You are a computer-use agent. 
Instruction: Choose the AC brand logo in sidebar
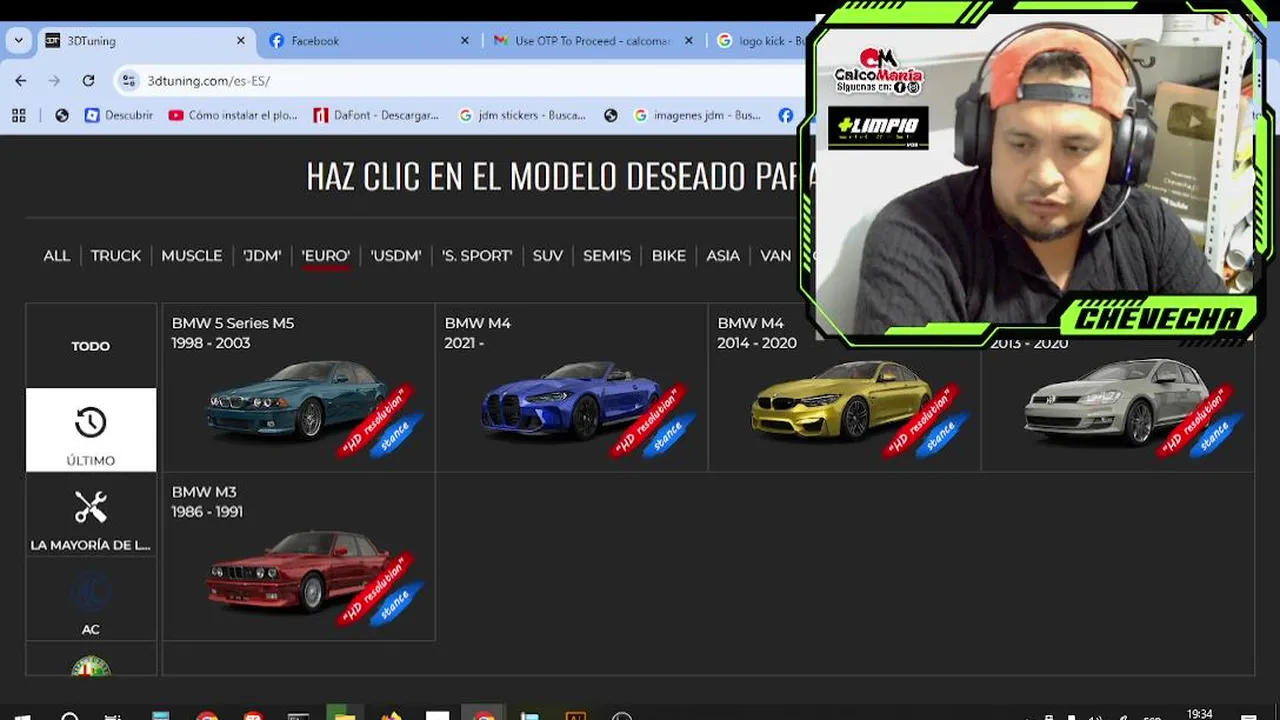click(x=91, y=593)
